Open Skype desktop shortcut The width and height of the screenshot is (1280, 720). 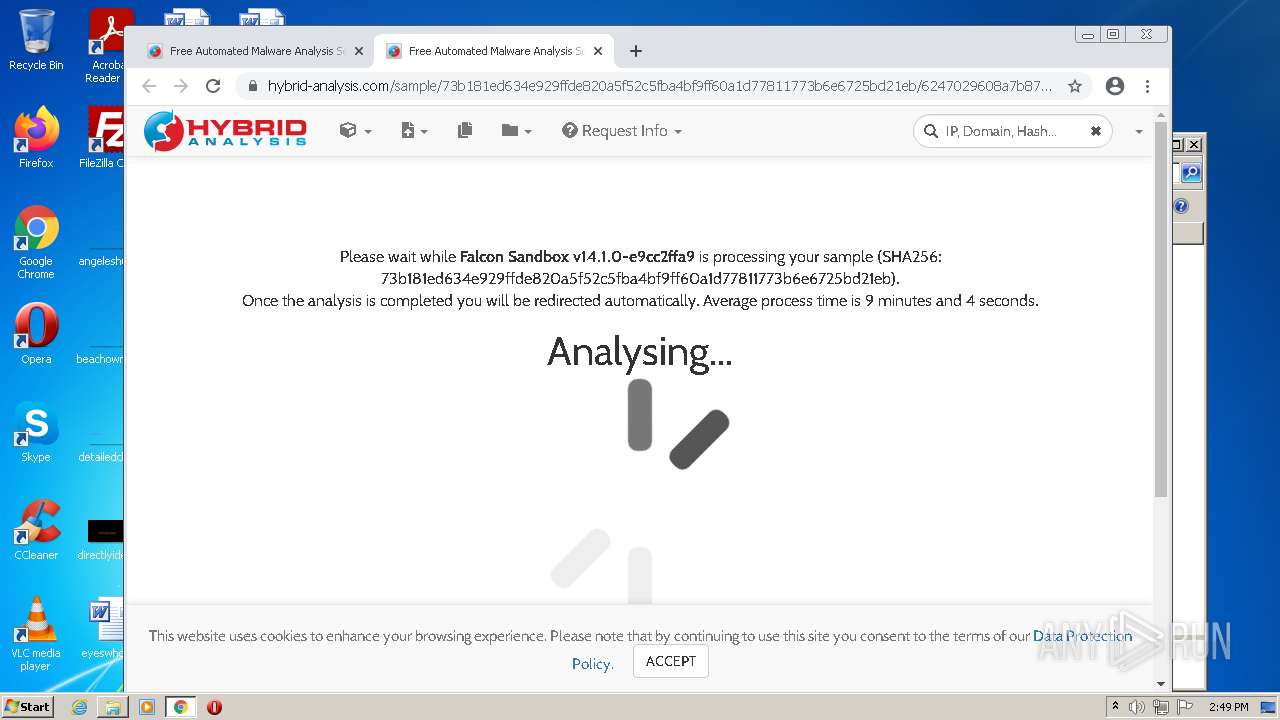[x=36, y=432]
